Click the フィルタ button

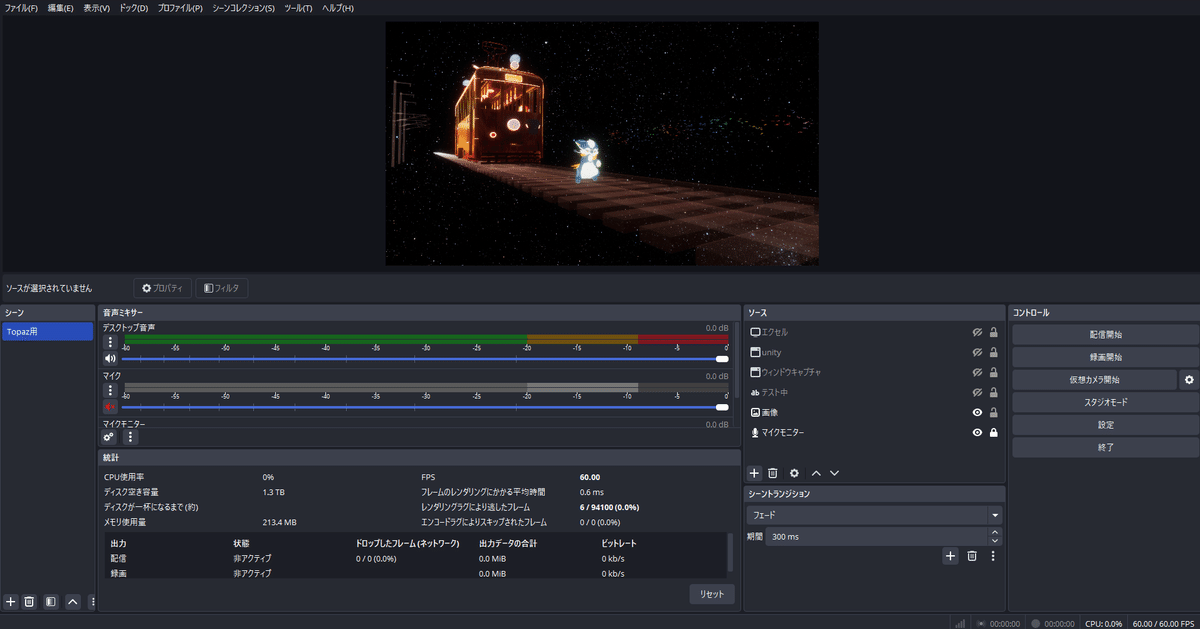pyautogui.click(x=222, y=288)
